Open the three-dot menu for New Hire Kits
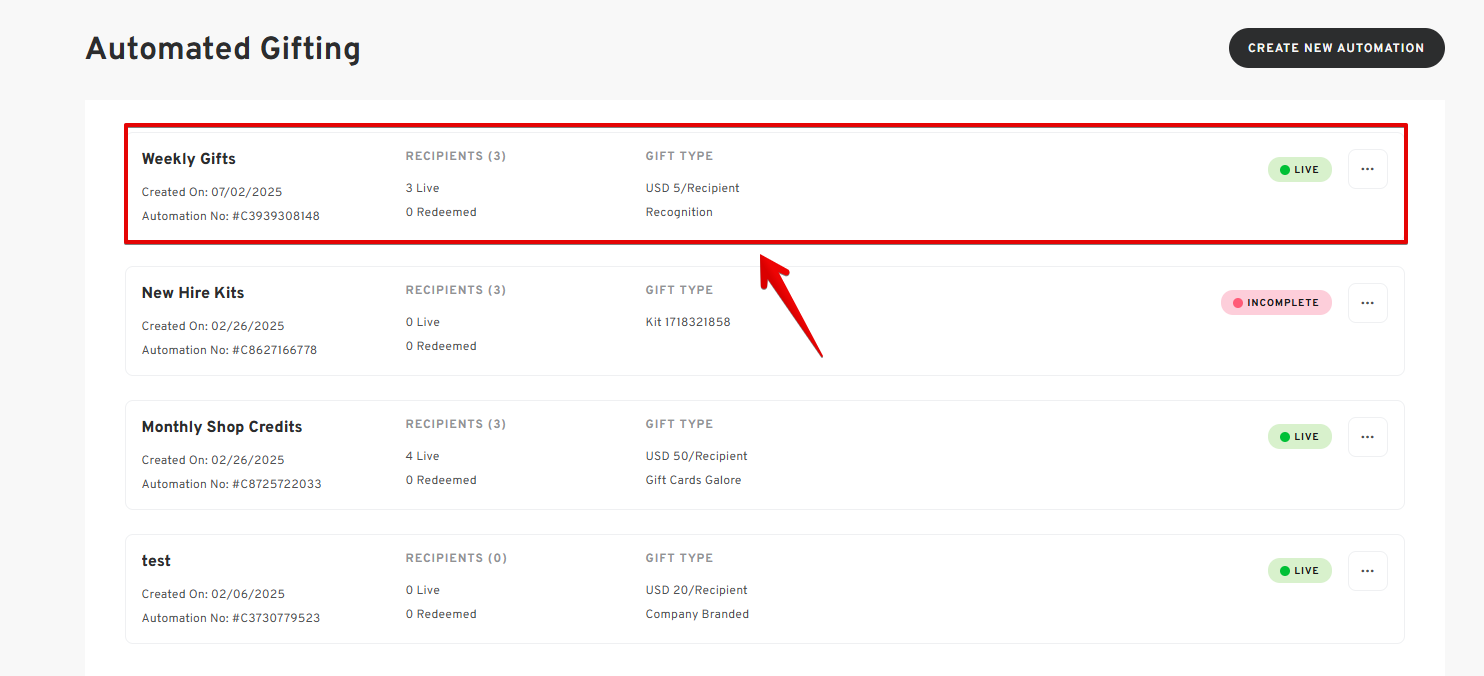 click(1367, 303)
